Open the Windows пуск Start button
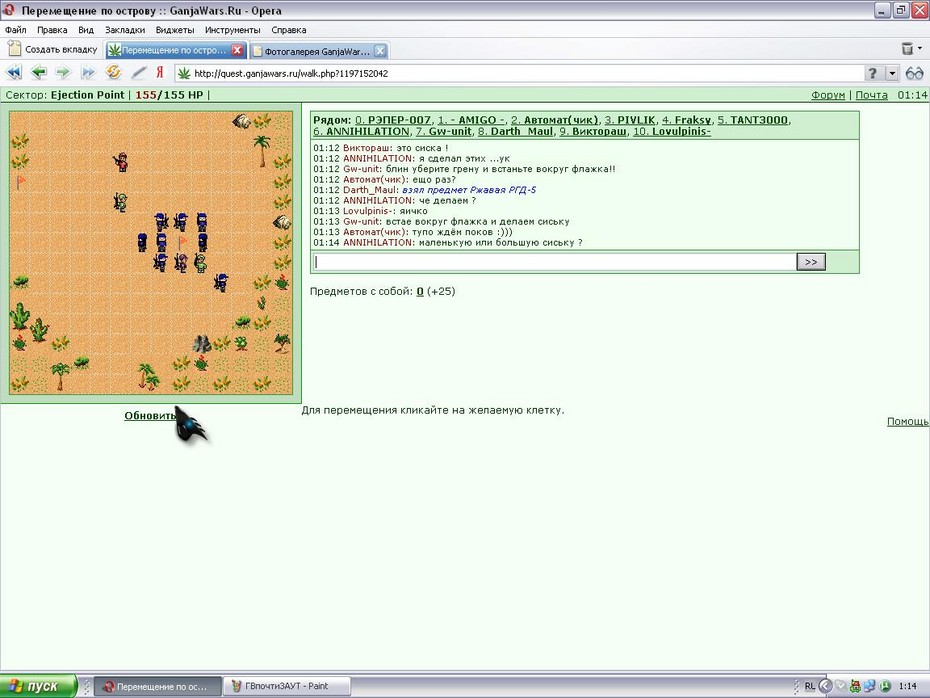 coord(38,686)
